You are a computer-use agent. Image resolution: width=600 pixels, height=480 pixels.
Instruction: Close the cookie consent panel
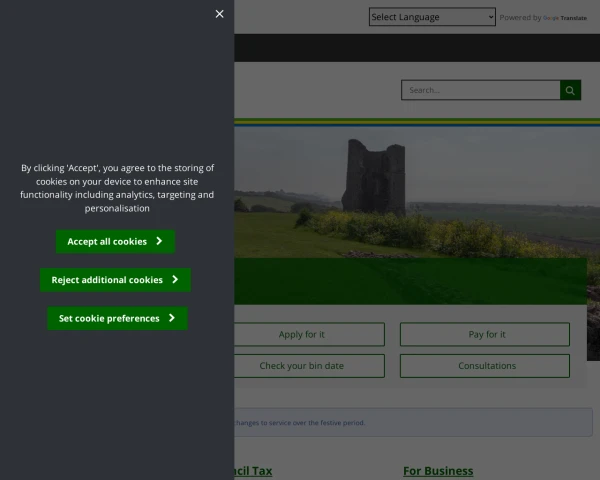coord(219,14)
